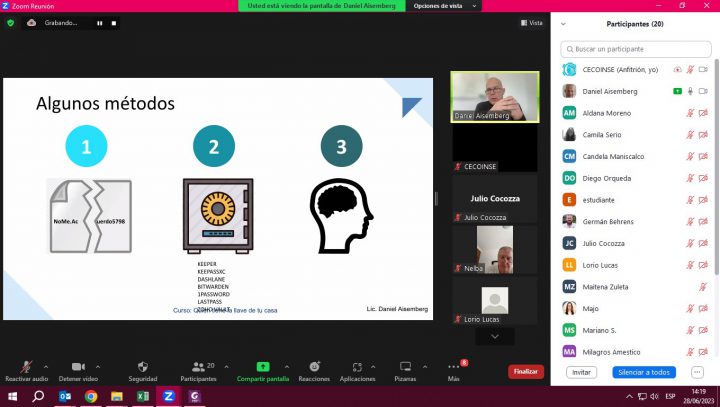Viewport: 720px width, 407px height.
Task: Select Daniel Aisemberg video thumbnail
Action: point(495,97)
